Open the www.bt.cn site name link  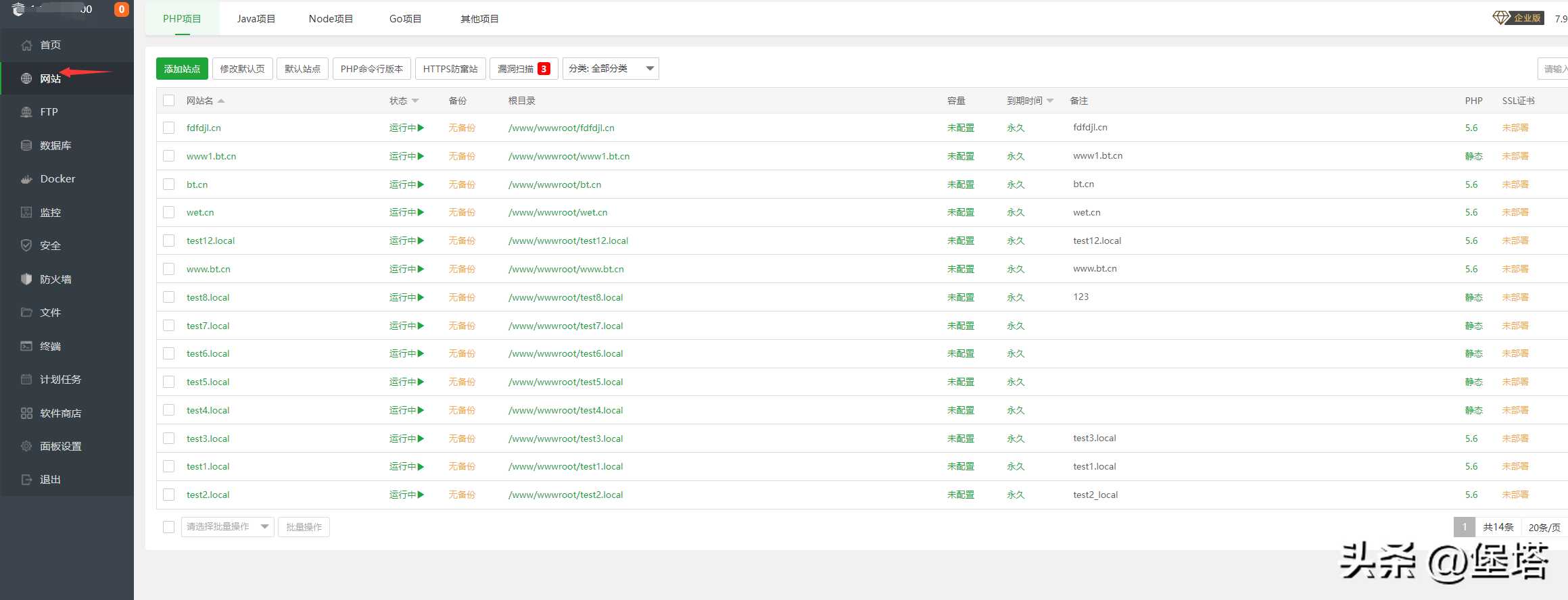point(208,269)
